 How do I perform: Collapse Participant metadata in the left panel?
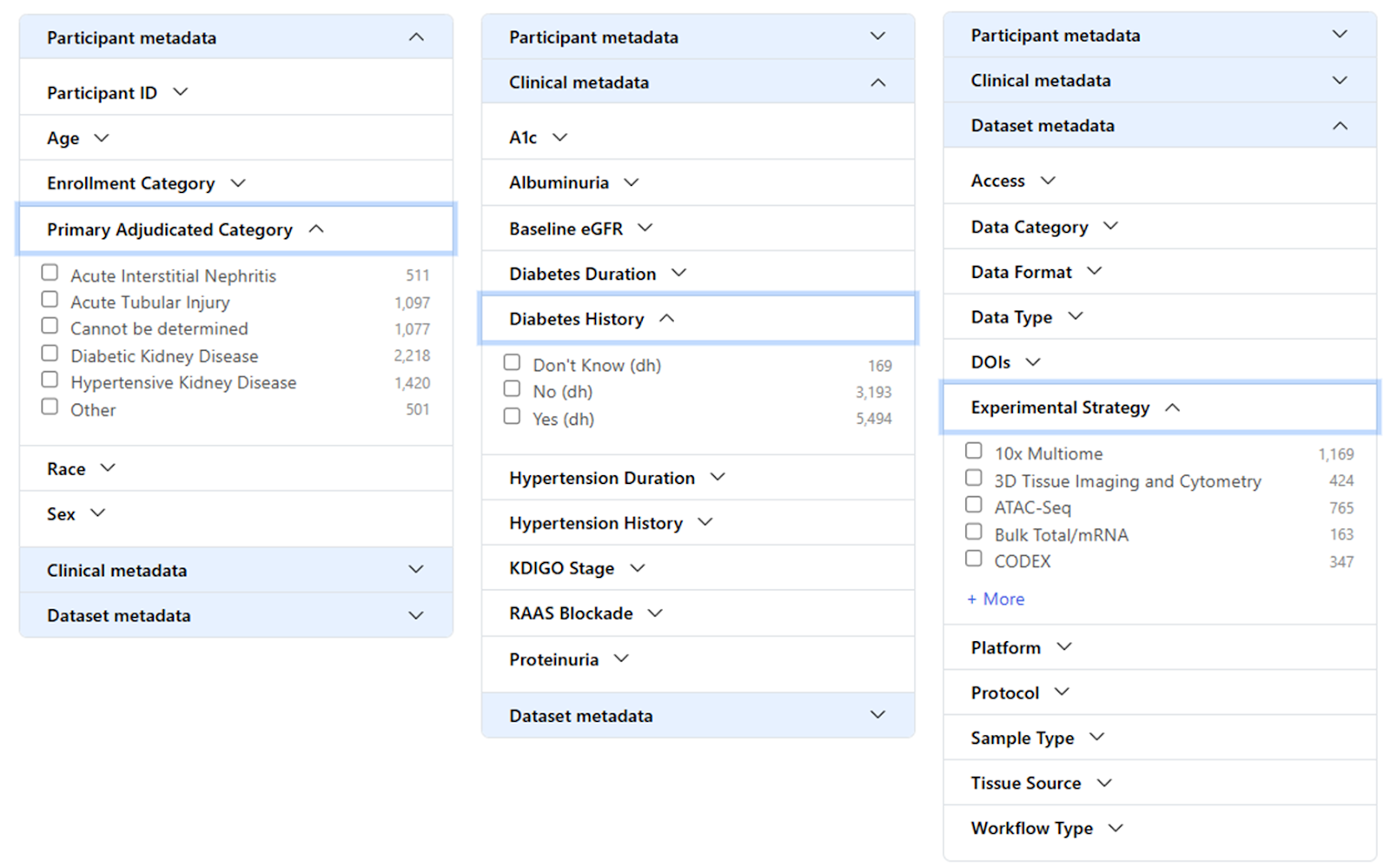click(x=236, y=37)
